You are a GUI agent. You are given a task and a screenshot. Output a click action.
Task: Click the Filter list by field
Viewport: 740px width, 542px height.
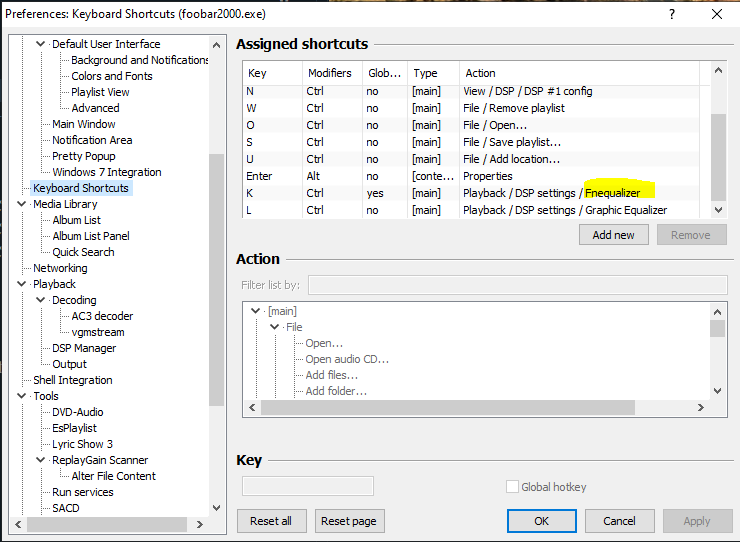tap(516, 285)
